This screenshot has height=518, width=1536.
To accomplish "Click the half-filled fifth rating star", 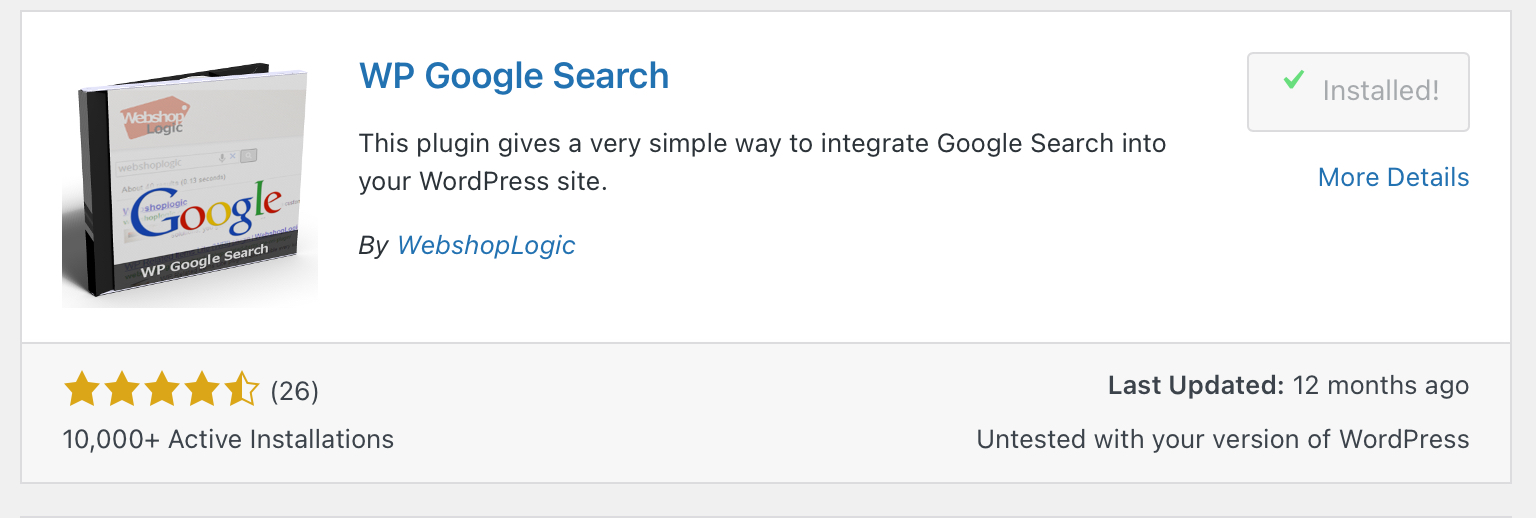I will click(x=241, y=390).
